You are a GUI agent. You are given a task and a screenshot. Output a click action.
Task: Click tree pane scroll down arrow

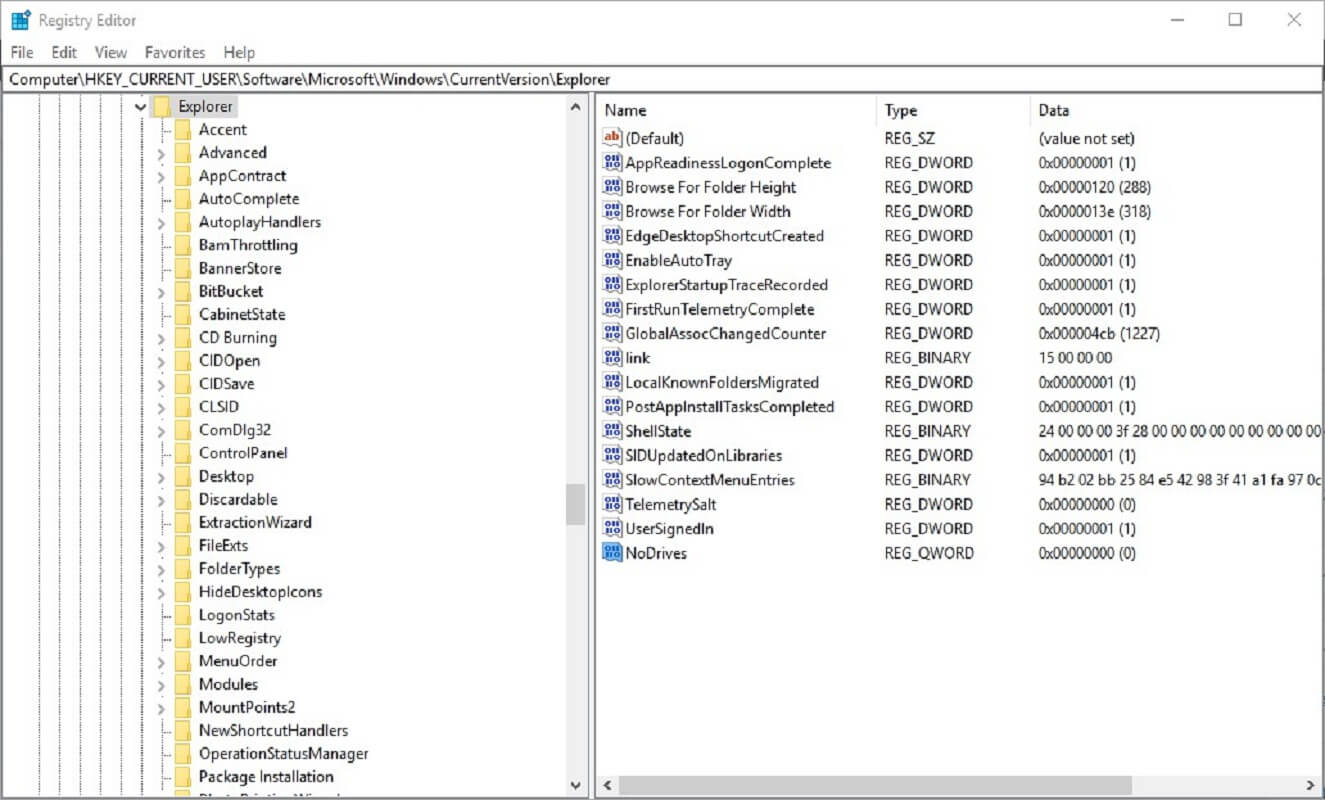click(575, 785)
